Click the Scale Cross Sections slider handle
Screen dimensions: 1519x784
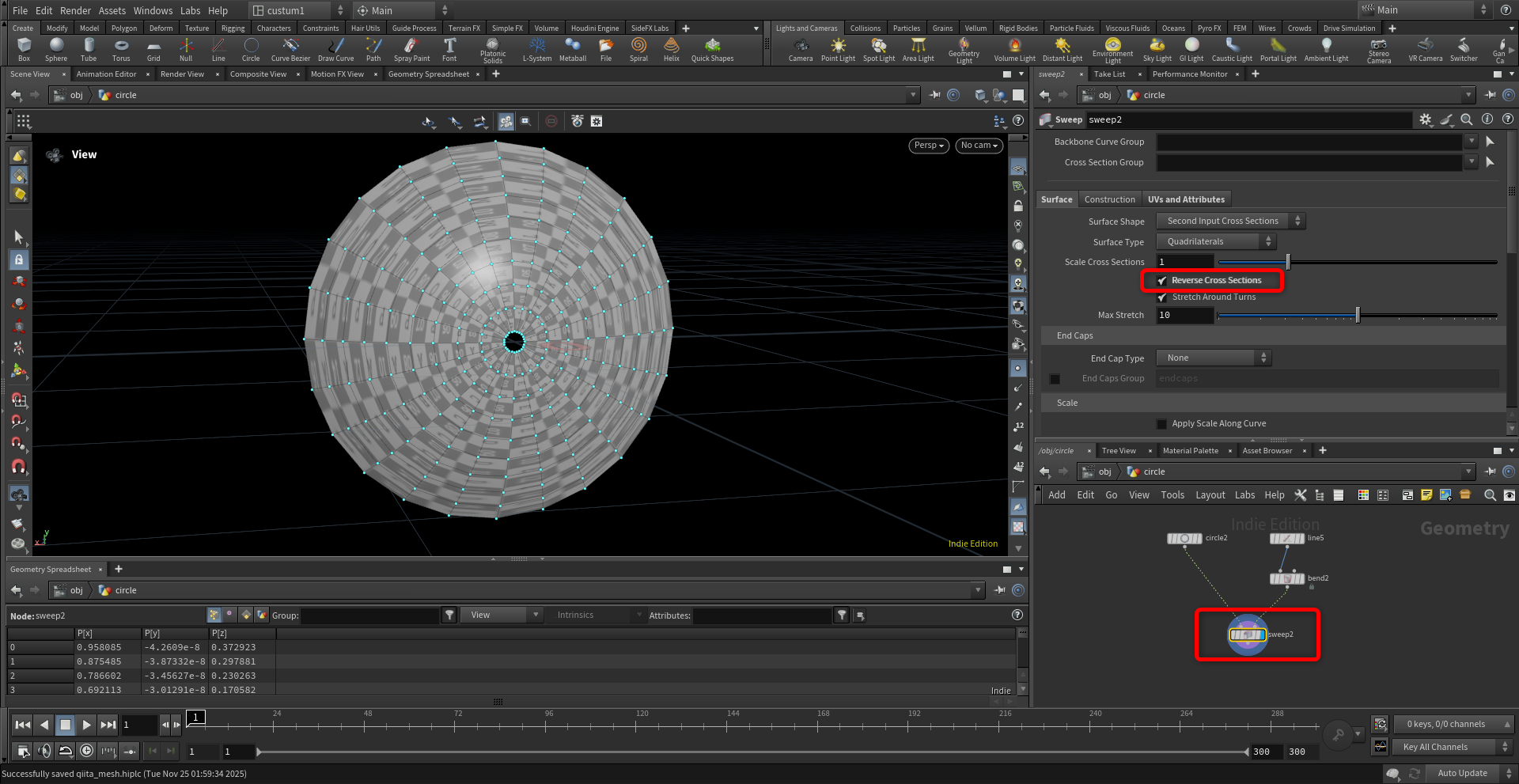point(1288,262)
